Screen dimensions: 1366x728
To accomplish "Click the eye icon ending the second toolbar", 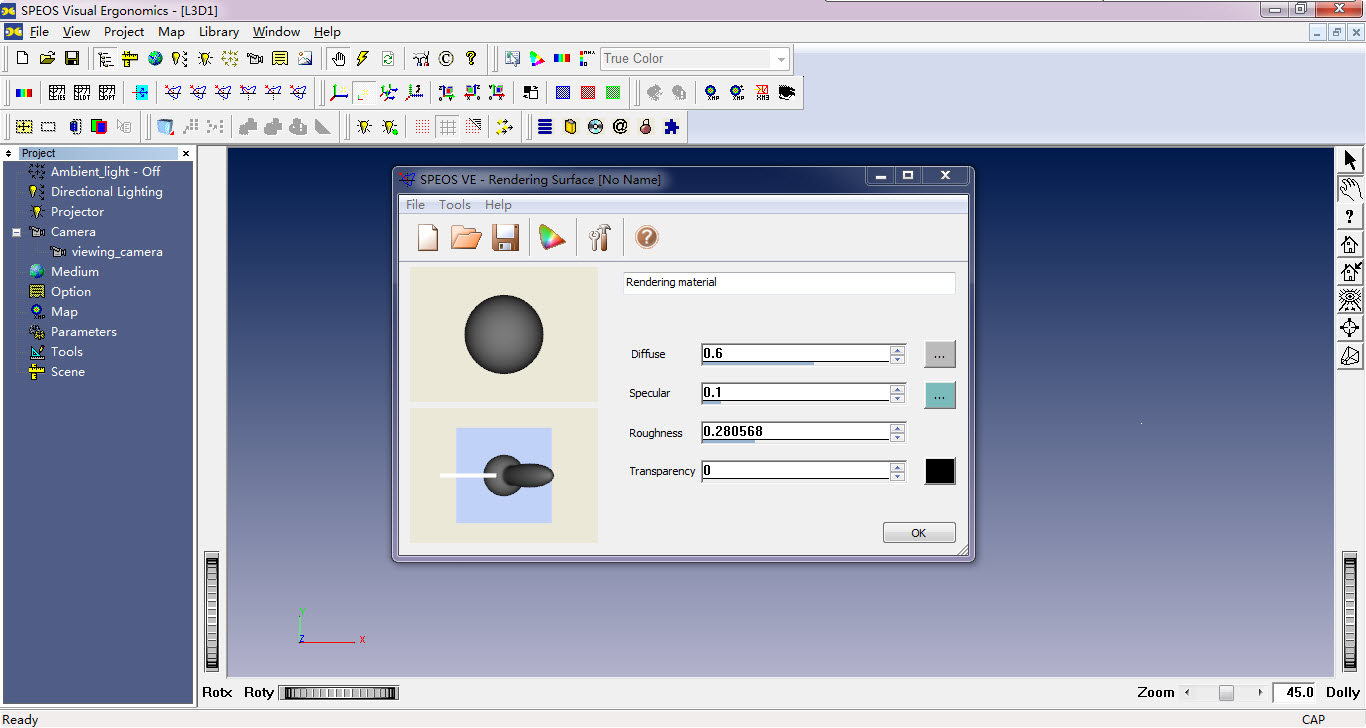I will tap(787, 93).
